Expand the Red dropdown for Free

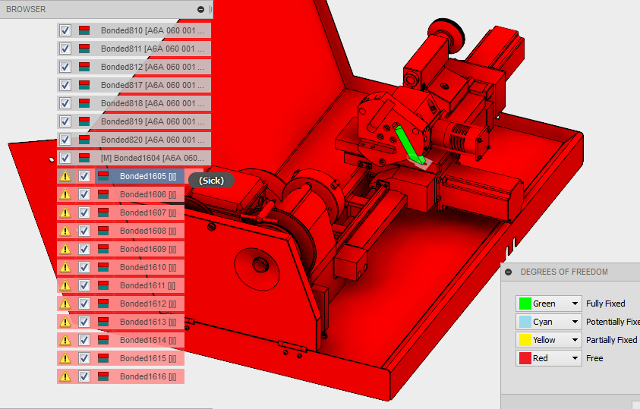(x=575, y=358)
